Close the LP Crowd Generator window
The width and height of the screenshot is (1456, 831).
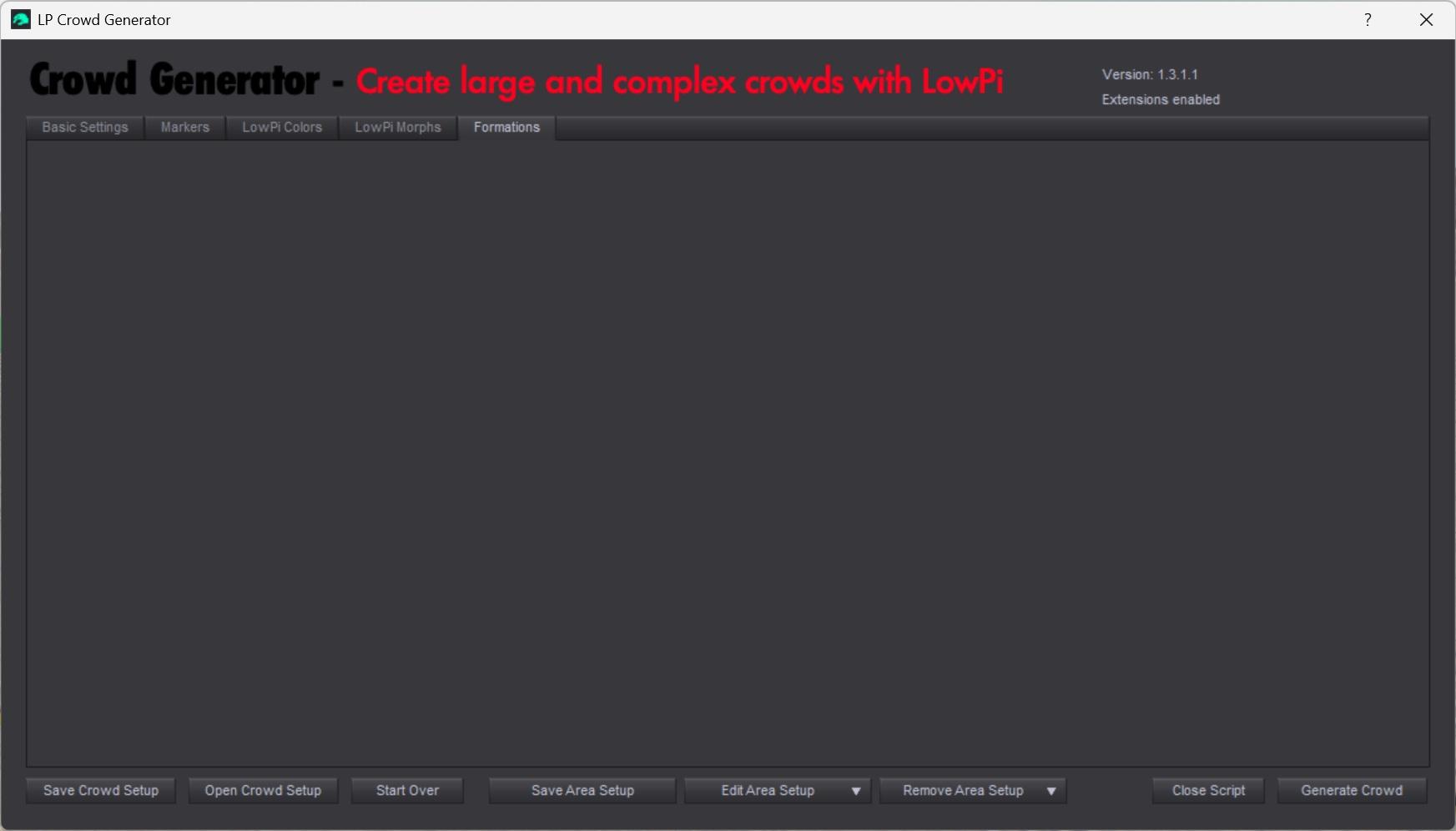point(1426,19)
